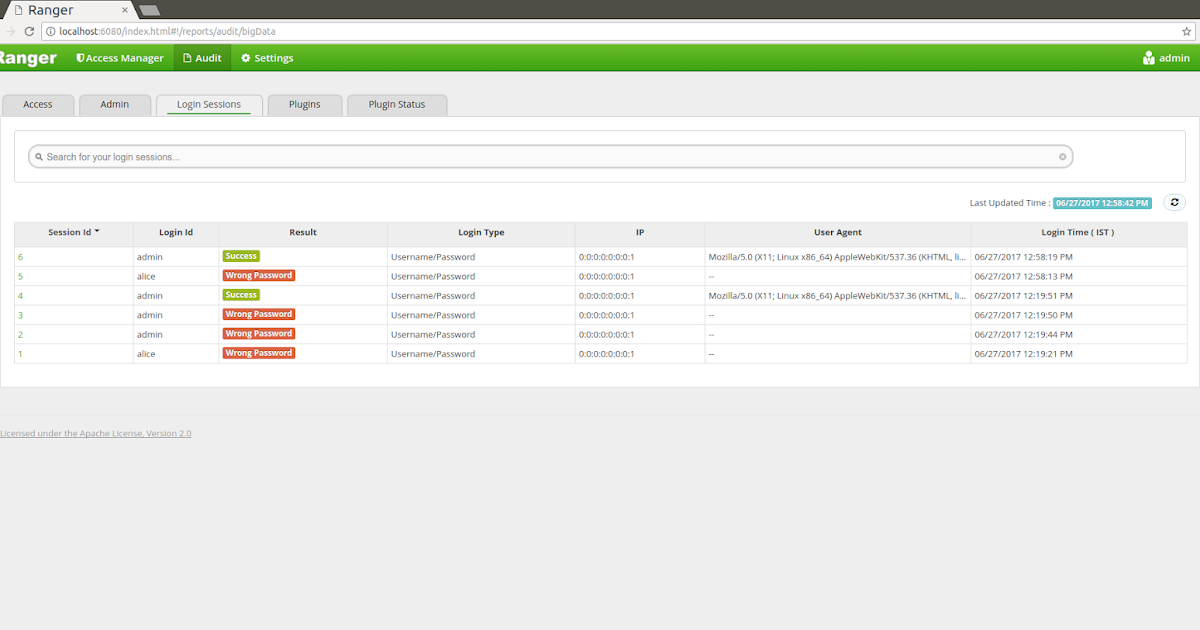The width and height of the screenshot is (1200, 630).
Task: Click the Login Type column header
Action: point(481,232)
